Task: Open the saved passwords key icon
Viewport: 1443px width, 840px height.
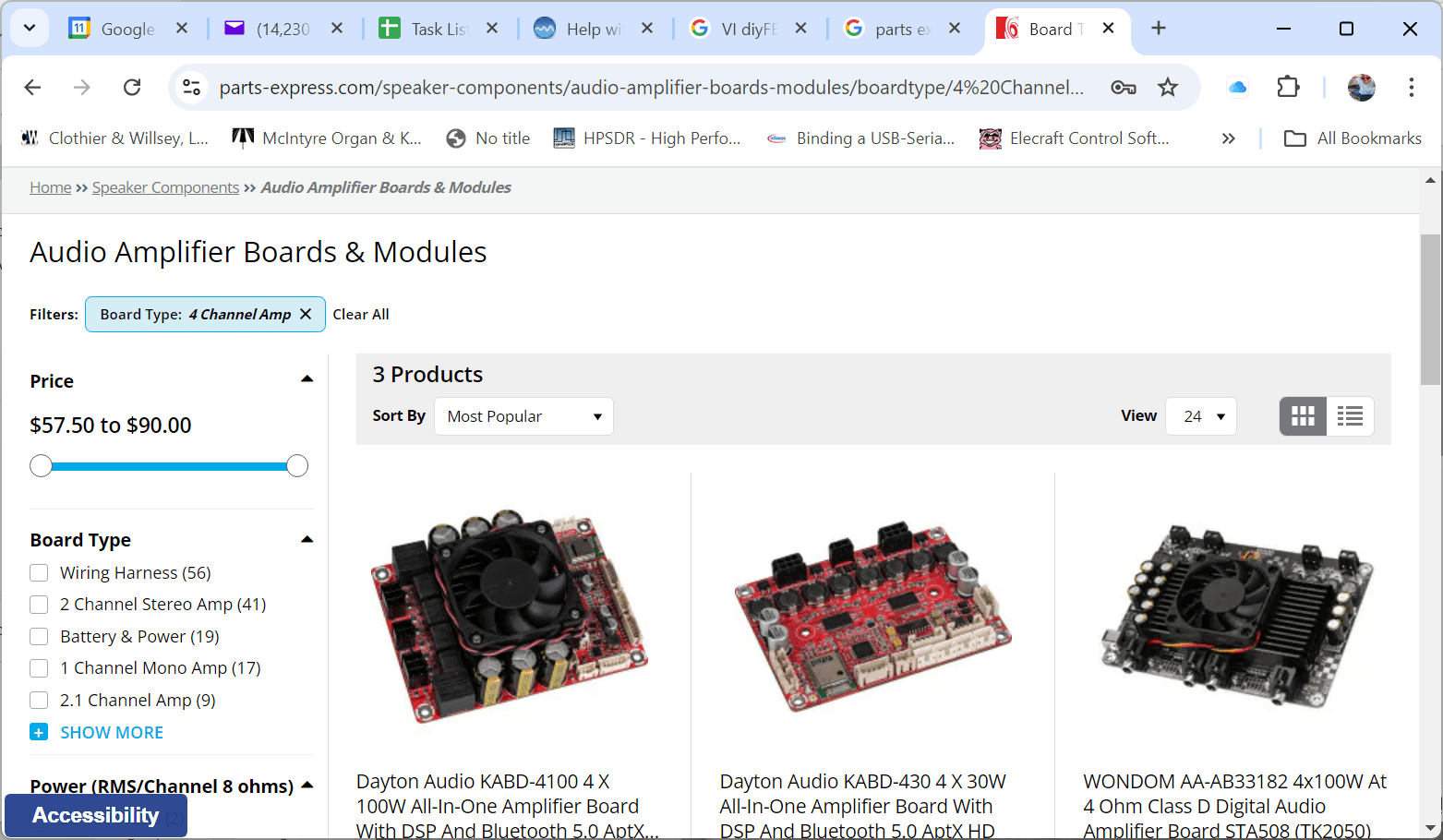Action: click(1123, 87)
